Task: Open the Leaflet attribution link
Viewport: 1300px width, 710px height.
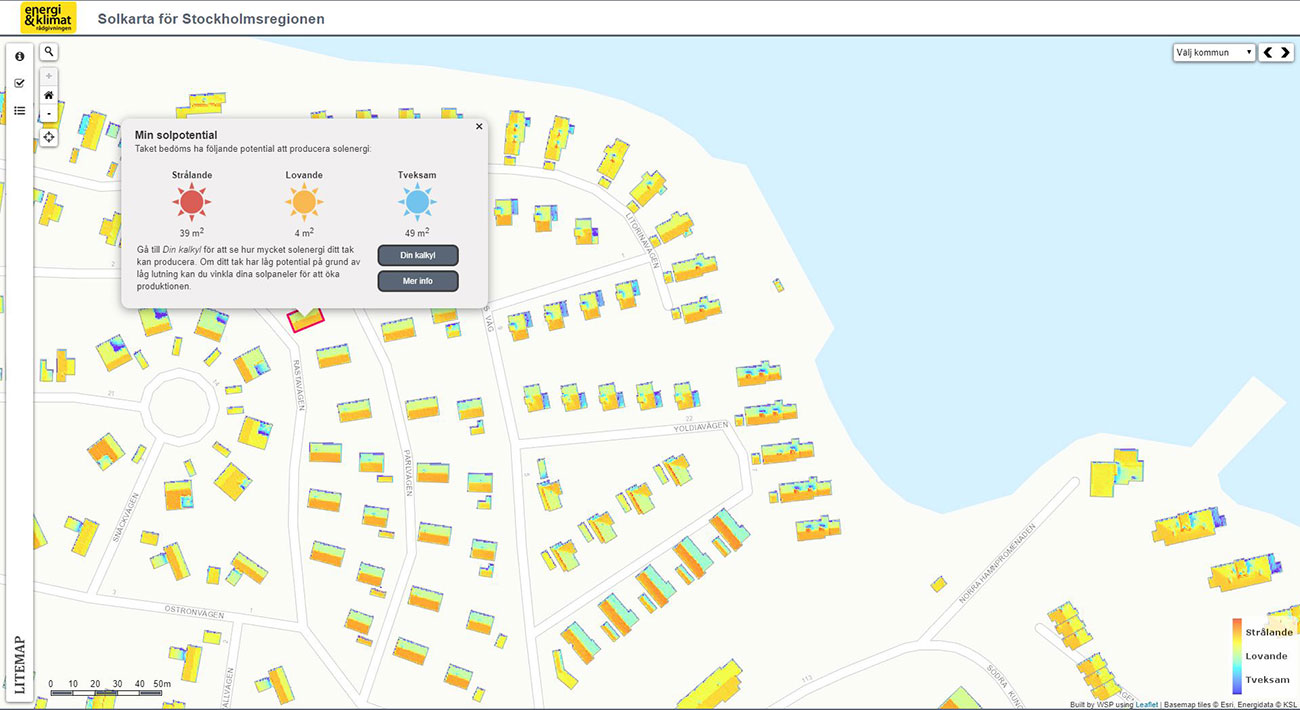Action: pos(1146,705)
